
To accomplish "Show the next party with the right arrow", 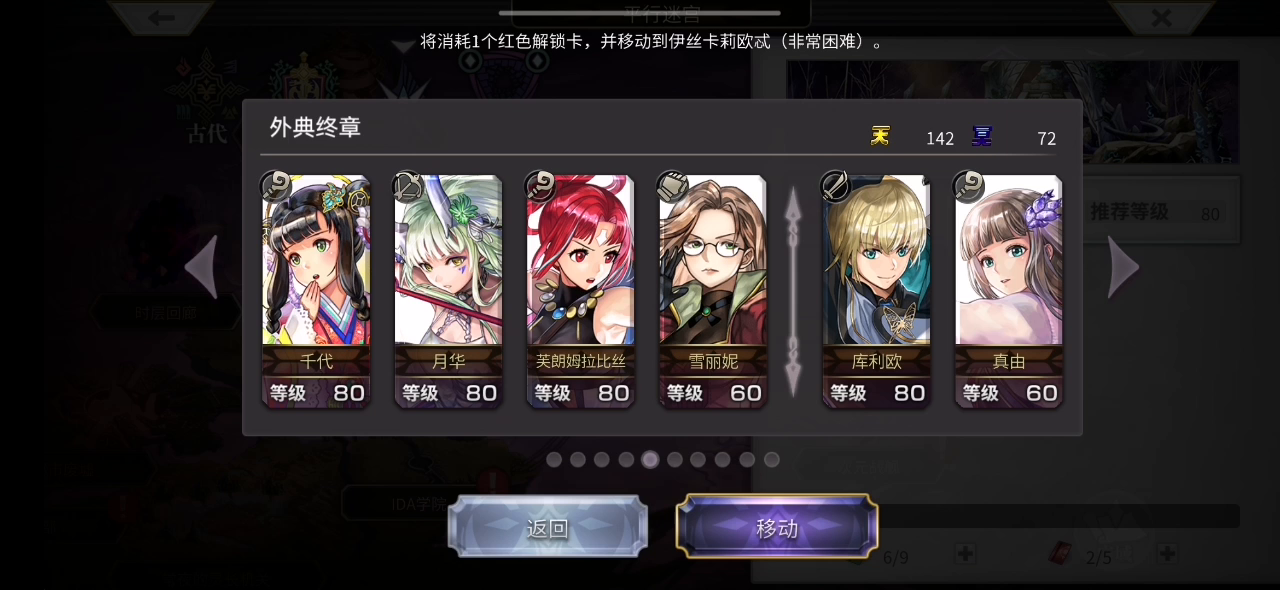I will [x=1123, y=267].
